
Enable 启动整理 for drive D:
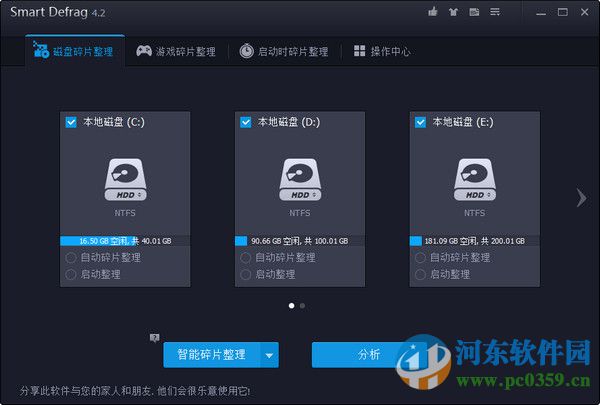[x=245, y=274]
